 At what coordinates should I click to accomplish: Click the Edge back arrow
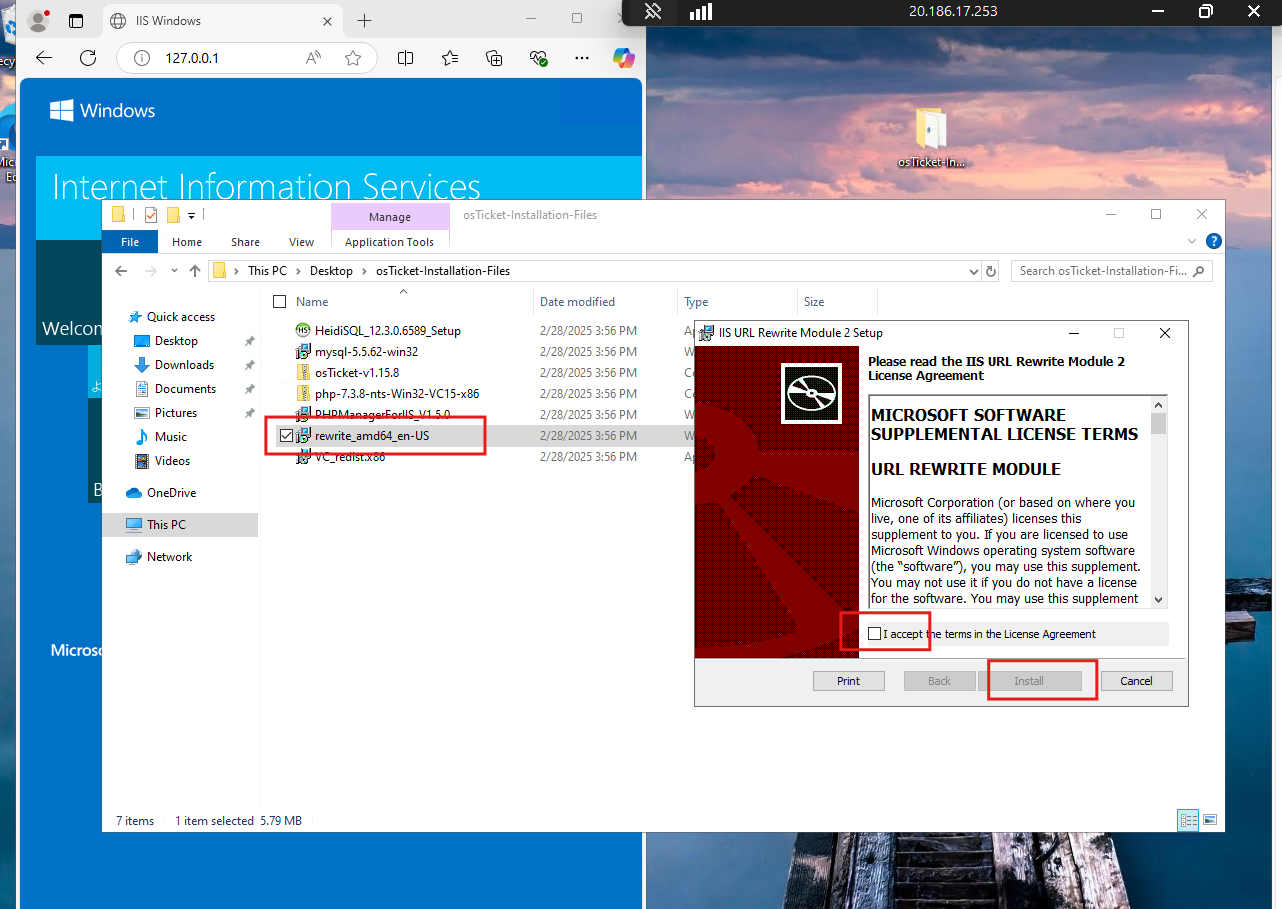44,58
